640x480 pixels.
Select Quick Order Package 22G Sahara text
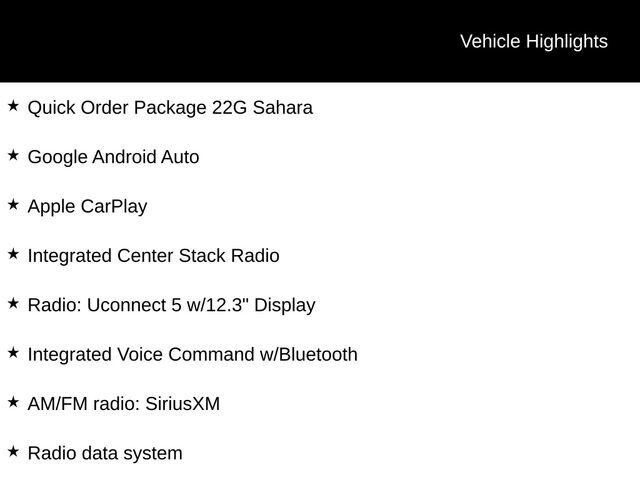[x=170, y=108]
